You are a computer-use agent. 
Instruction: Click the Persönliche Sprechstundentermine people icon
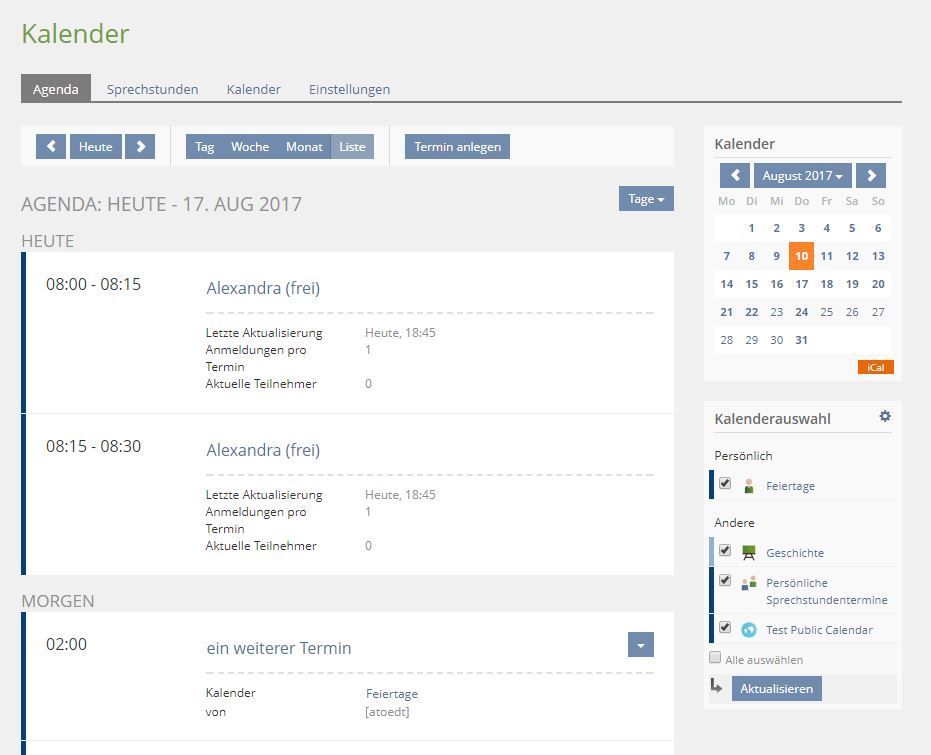[749, 583]
